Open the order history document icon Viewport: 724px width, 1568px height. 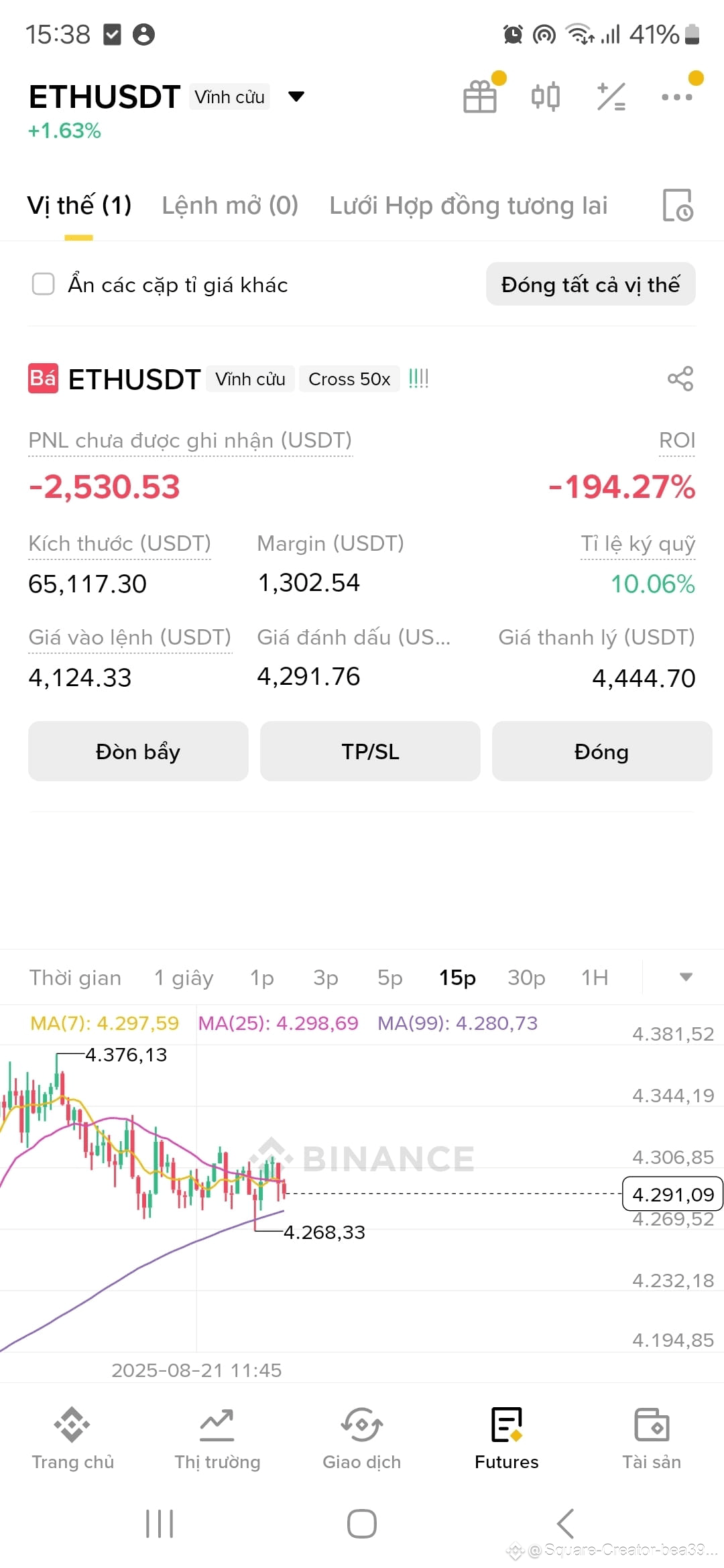click(x=677, y=205)
